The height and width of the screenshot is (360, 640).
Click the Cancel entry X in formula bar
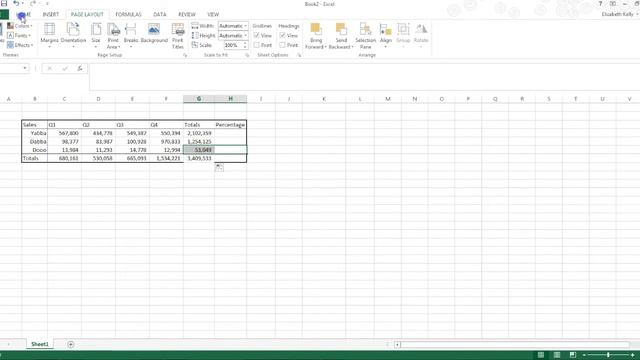click(50, 68)
